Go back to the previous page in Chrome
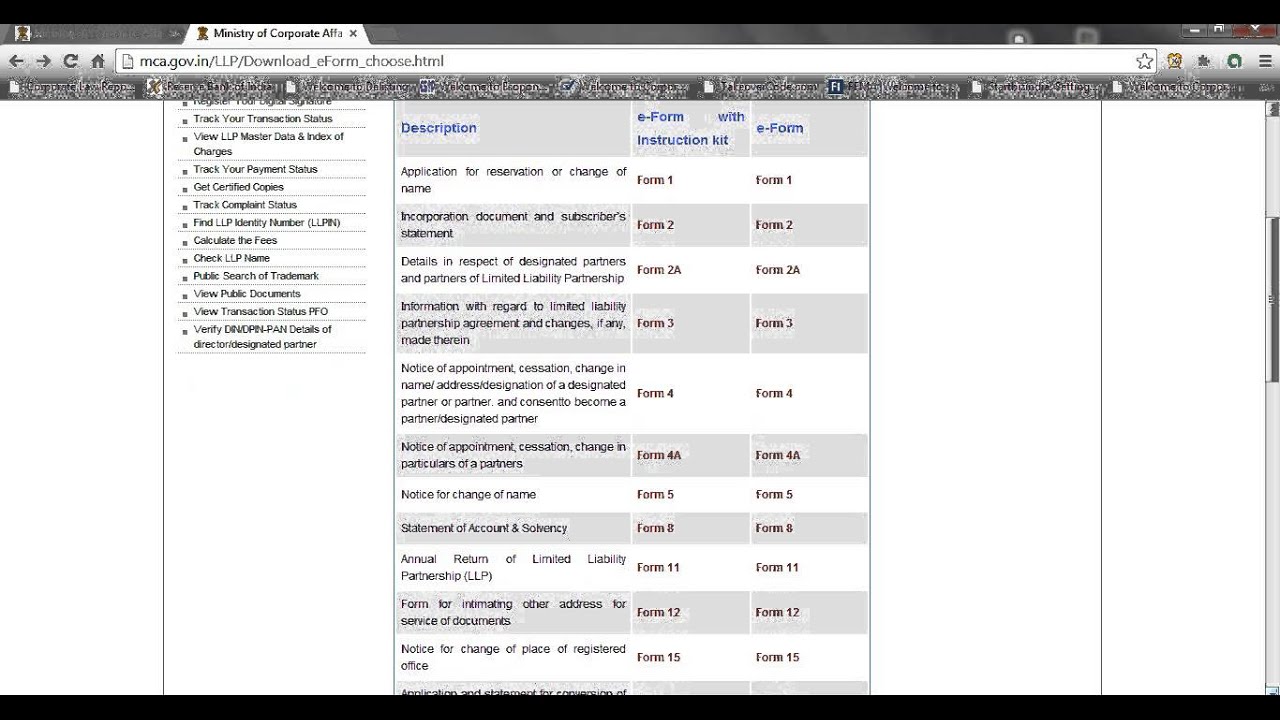The image size is (1280, 720). [x=16, y=61]
